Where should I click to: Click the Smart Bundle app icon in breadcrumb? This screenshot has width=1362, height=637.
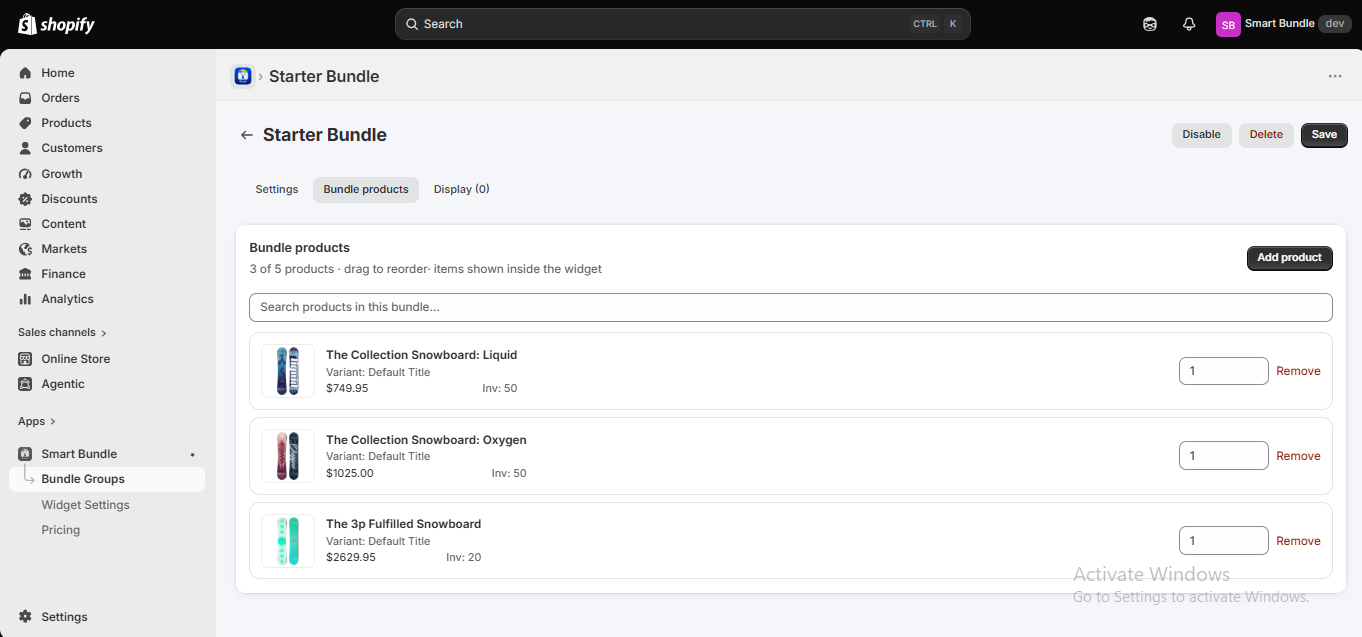coord(242,76)
